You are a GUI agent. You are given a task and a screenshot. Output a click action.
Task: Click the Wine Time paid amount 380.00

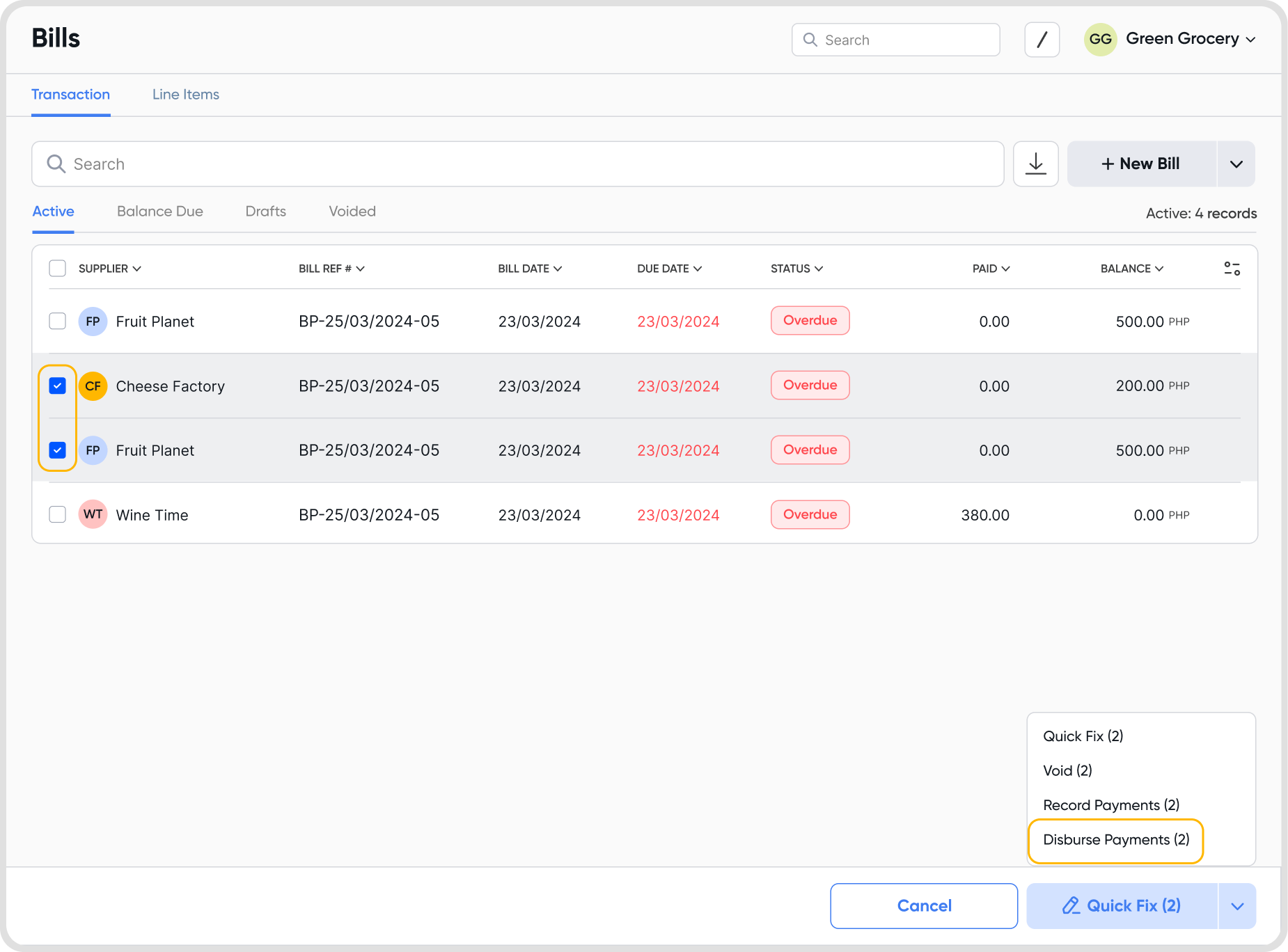(985, 515)
